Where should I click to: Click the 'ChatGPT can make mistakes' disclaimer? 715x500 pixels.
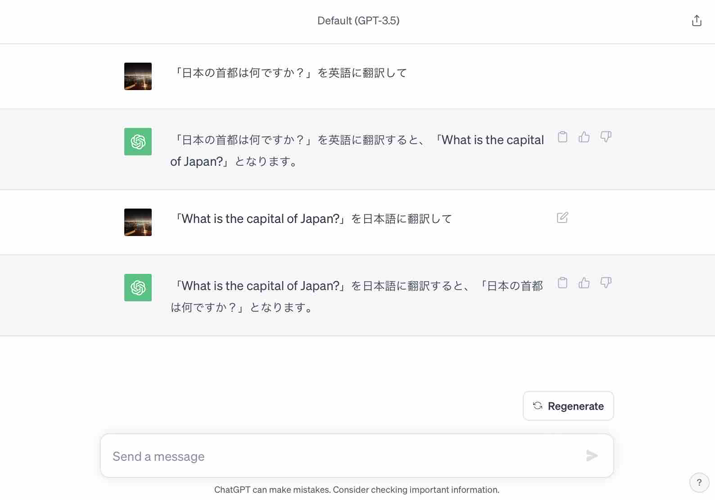point(357,490)
